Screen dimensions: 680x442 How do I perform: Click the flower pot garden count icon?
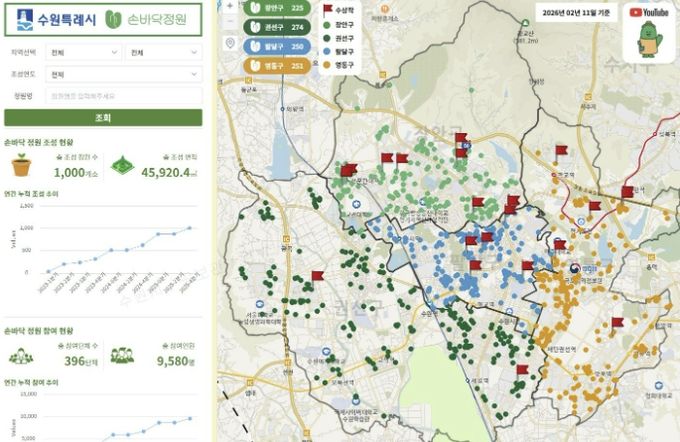point(21,166)
